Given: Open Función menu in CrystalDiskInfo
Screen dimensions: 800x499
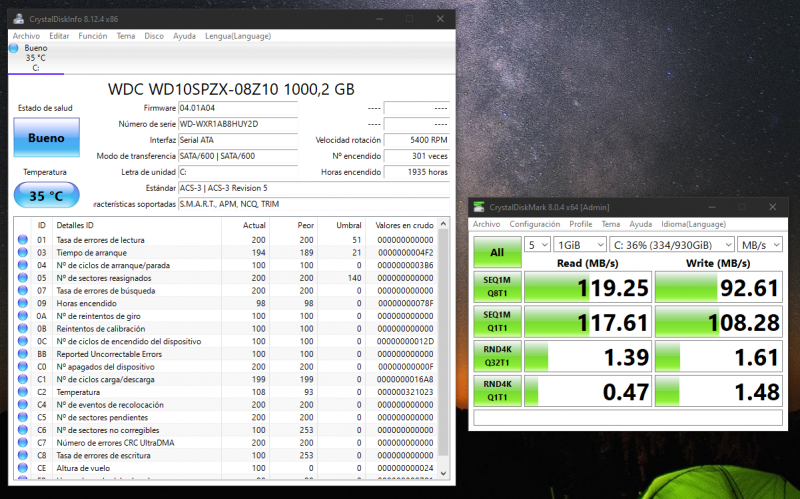Looking at the screenshot, I should pyautogui.click(x=93, y=36).
